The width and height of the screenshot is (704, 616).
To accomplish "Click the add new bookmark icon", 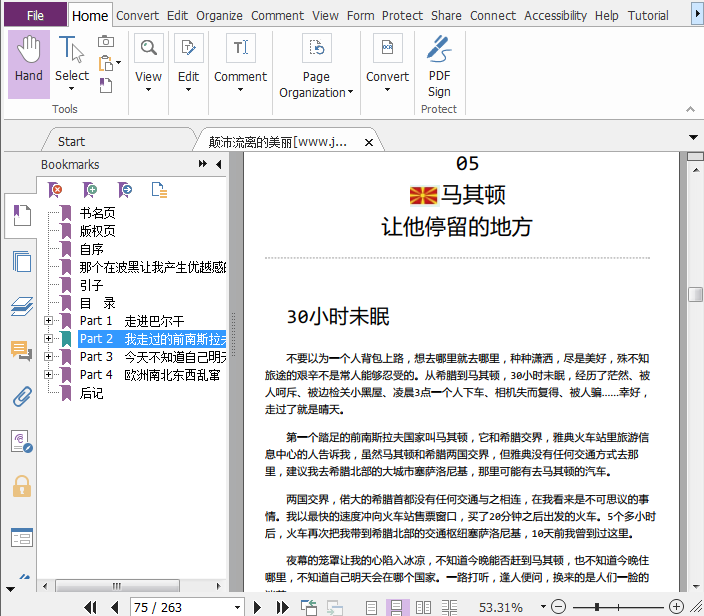I will pos(90,189).
